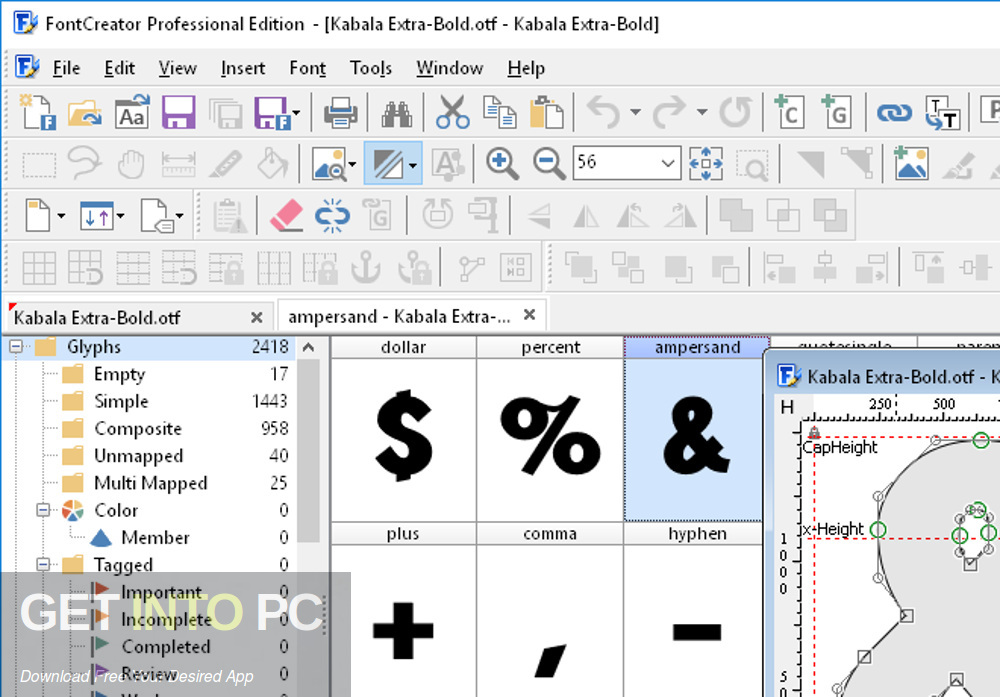The image size is (1000, 697).
Task: Click the glyph tree scrollbar up arrow
Action: (309, 347)
